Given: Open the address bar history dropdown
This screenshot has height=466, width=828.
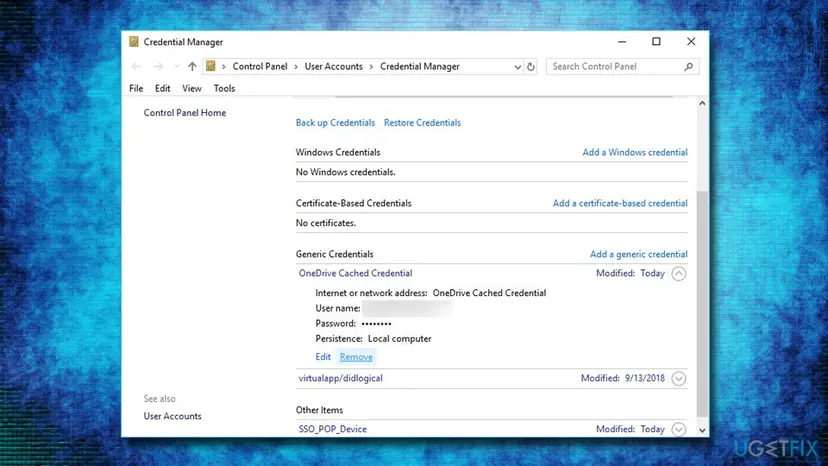Looking at the screenshot, I should (518, 67).
